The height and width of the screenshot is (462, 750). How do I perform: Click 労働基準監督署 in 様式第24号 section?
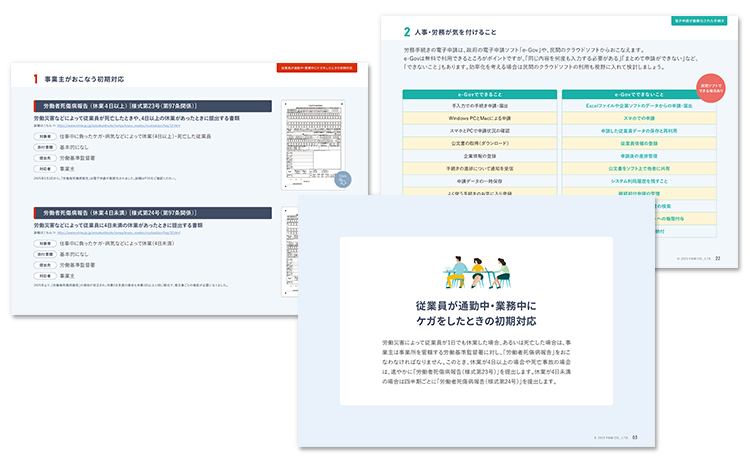(77, 265)
